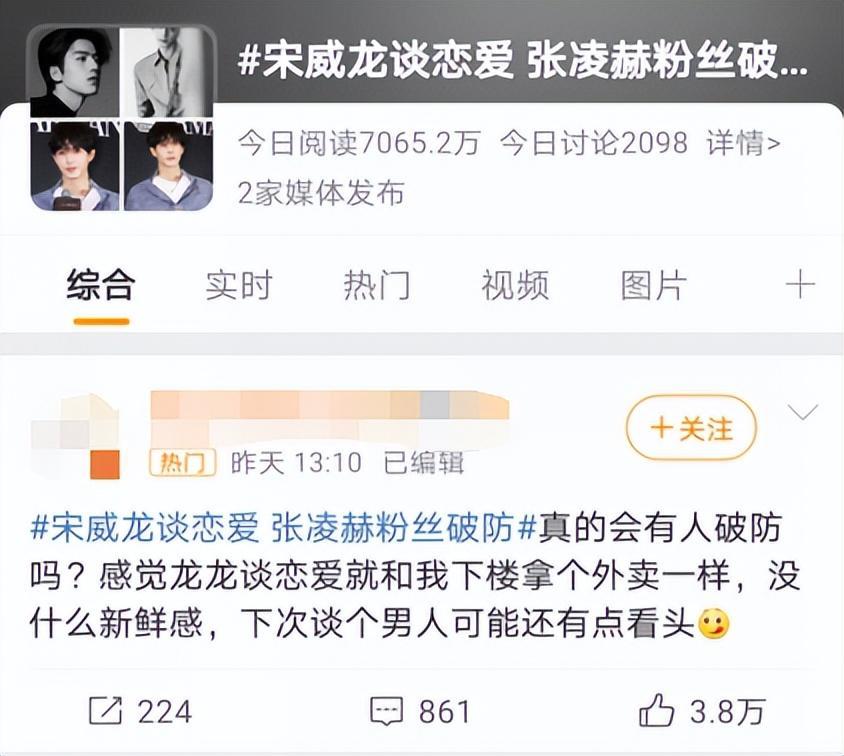The image size is (844, 756).
Task: Switch to the 实时 tab
Action: click(239, 285)
